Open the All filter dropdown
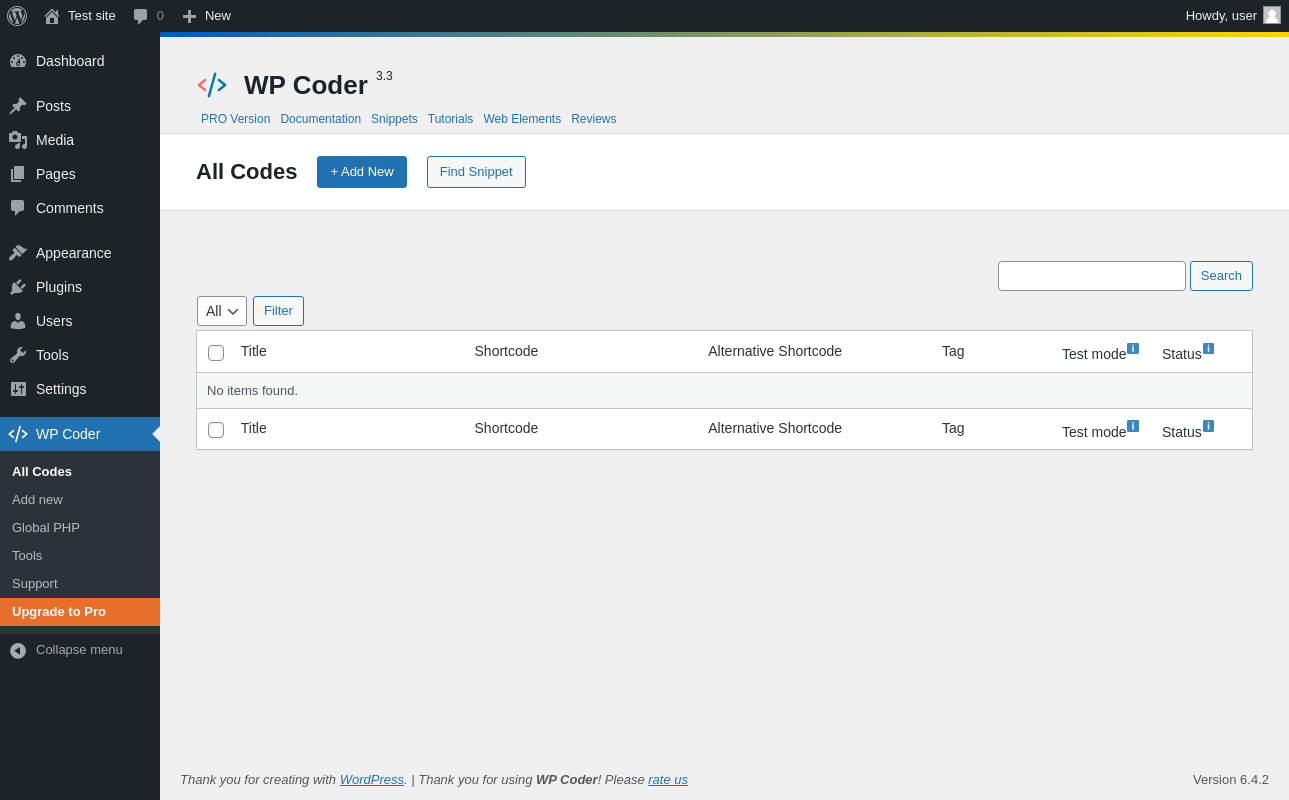This screenshot has height=800, width=1289. (x=222, y=311)
